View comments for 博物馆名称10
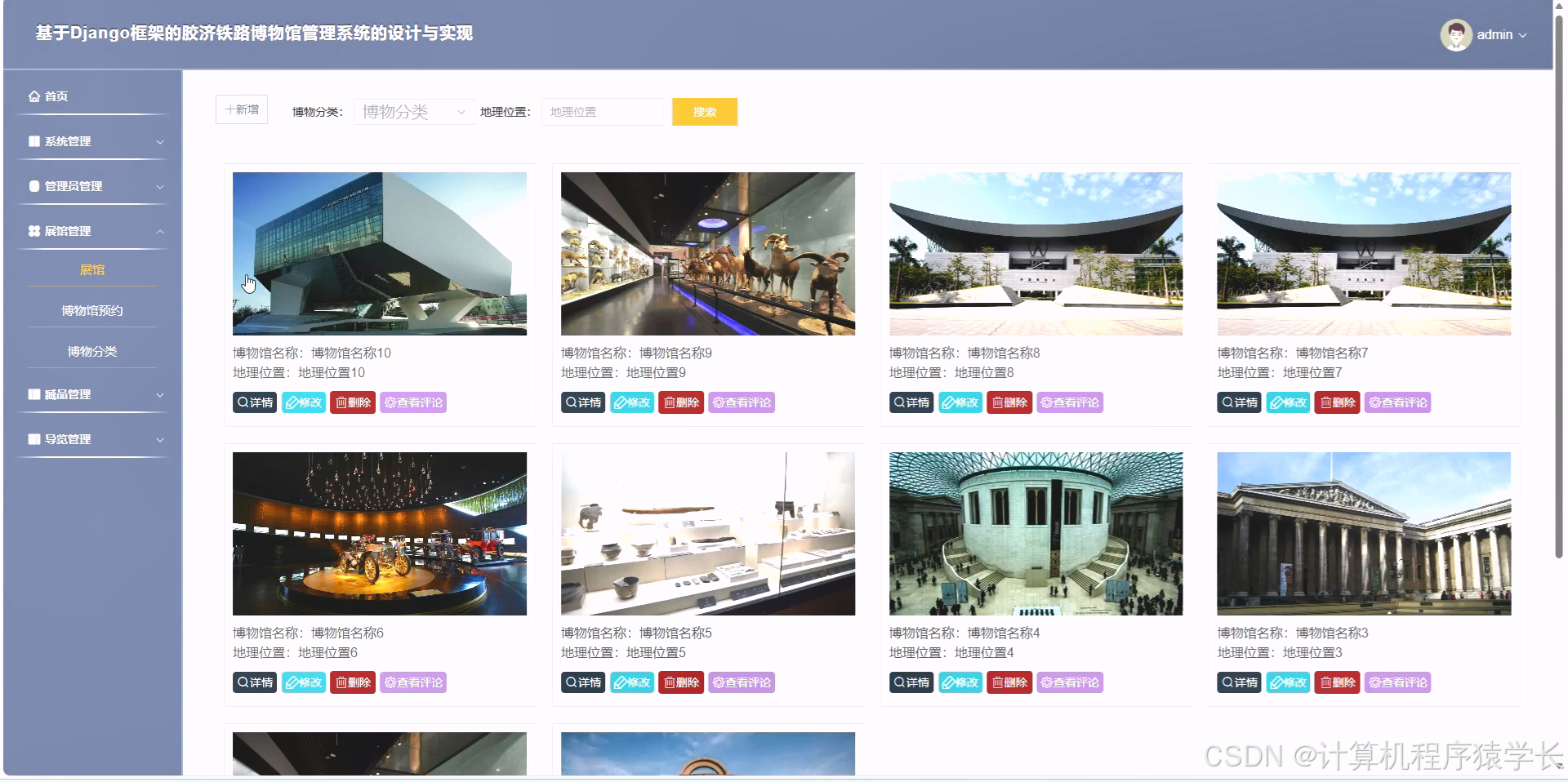 coord(413,402)
